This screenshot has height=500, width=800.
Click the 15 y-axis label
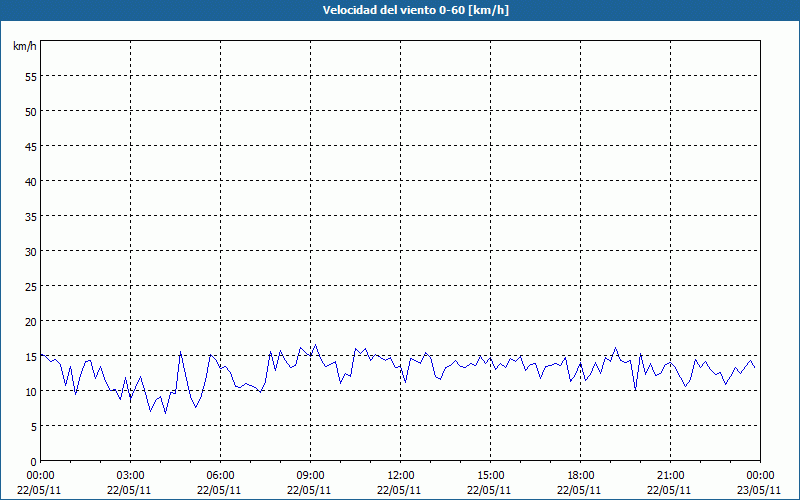pyautogui.click(x=31, y=357)
